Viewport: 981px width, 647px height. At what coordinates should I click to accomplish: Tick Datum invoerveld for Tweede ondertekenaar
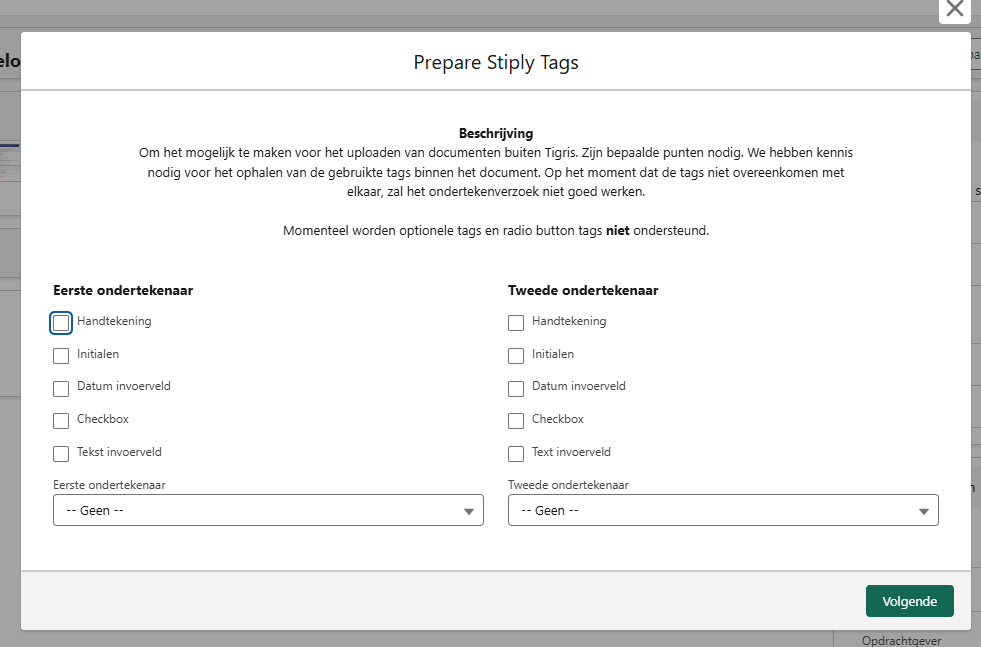click(x=516, y=388)
